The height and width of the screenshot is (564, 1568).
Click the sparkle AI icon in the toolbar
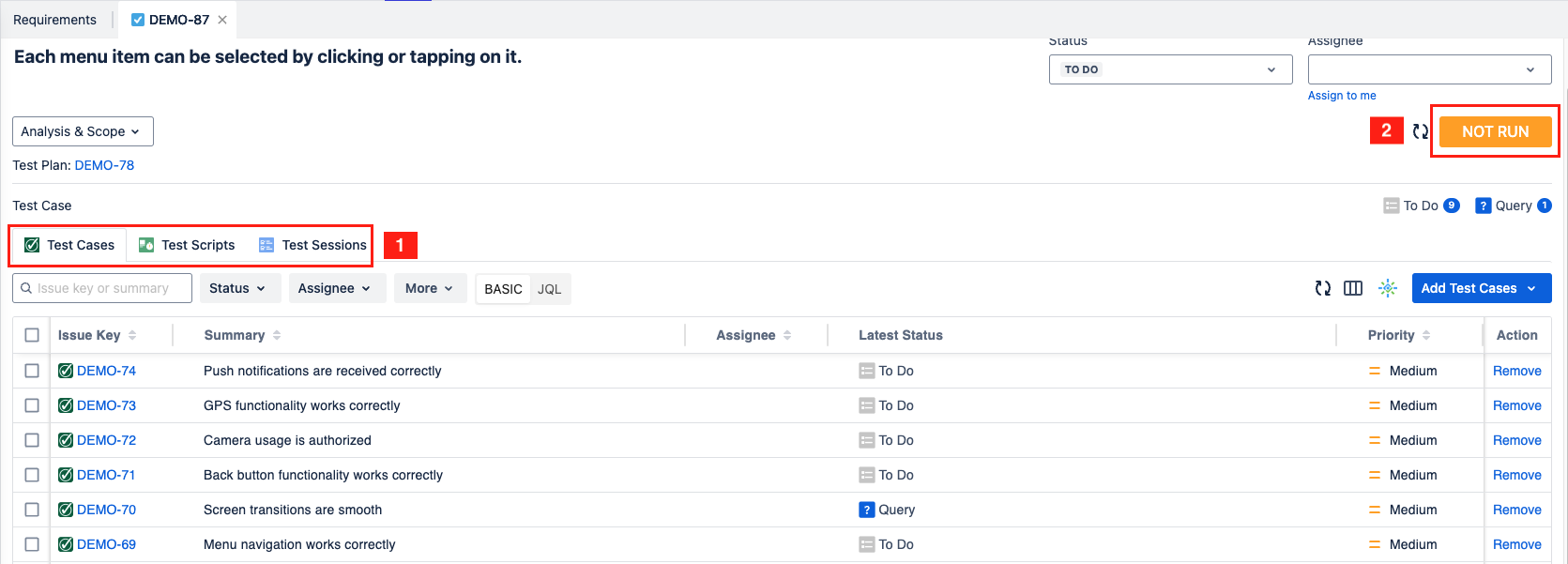pos(1387,289)
